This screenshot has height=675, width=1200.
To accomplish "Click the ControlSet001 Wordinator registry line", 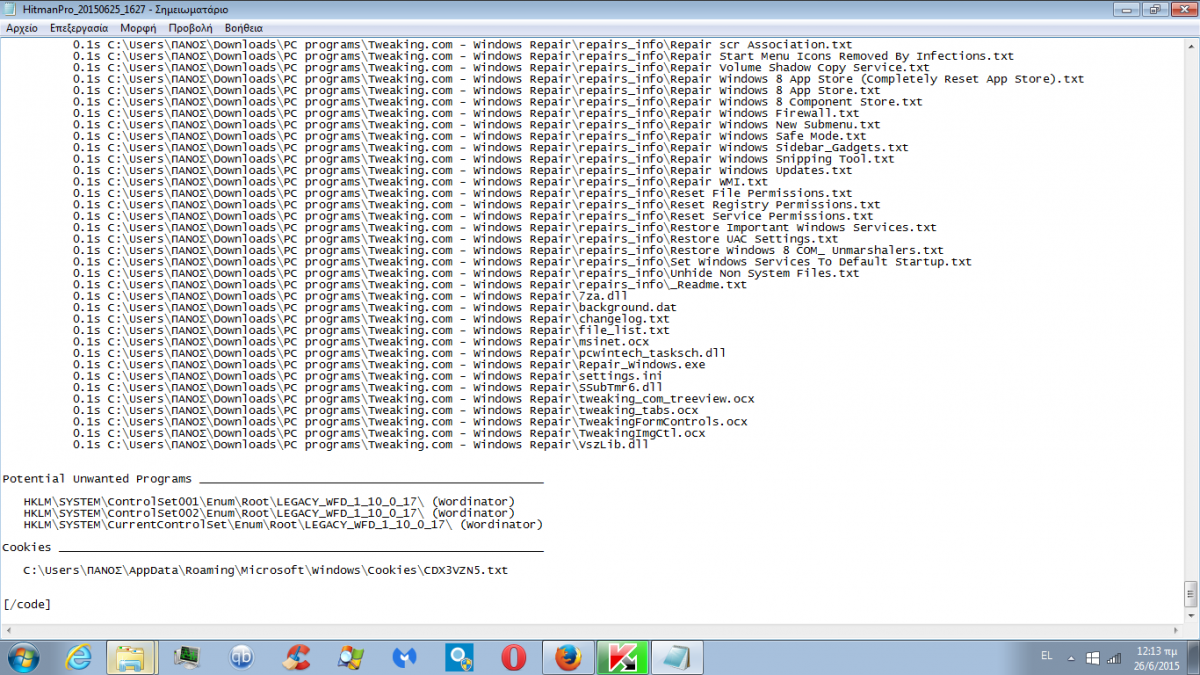I will click(x=270, y=501).
